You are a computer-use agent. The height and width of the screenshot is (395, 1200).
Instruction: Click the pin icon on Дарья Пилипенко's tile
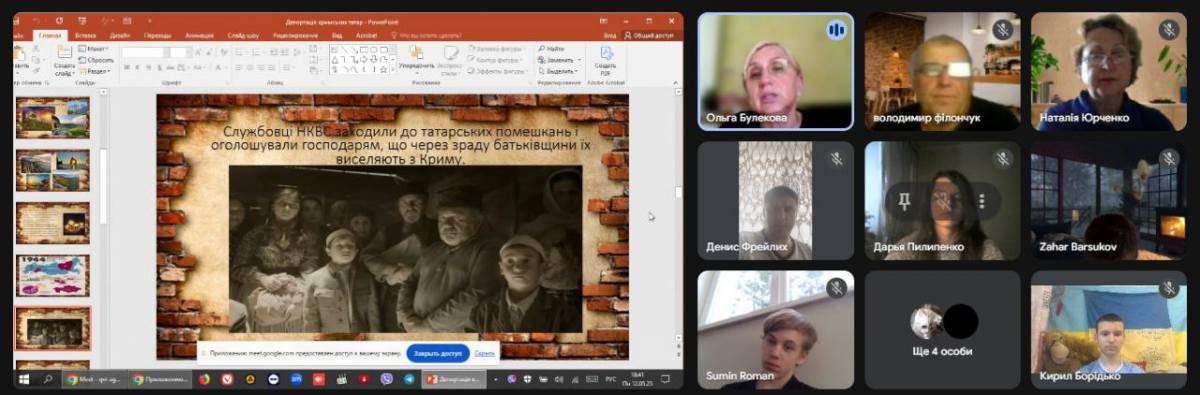pos(904,202)
